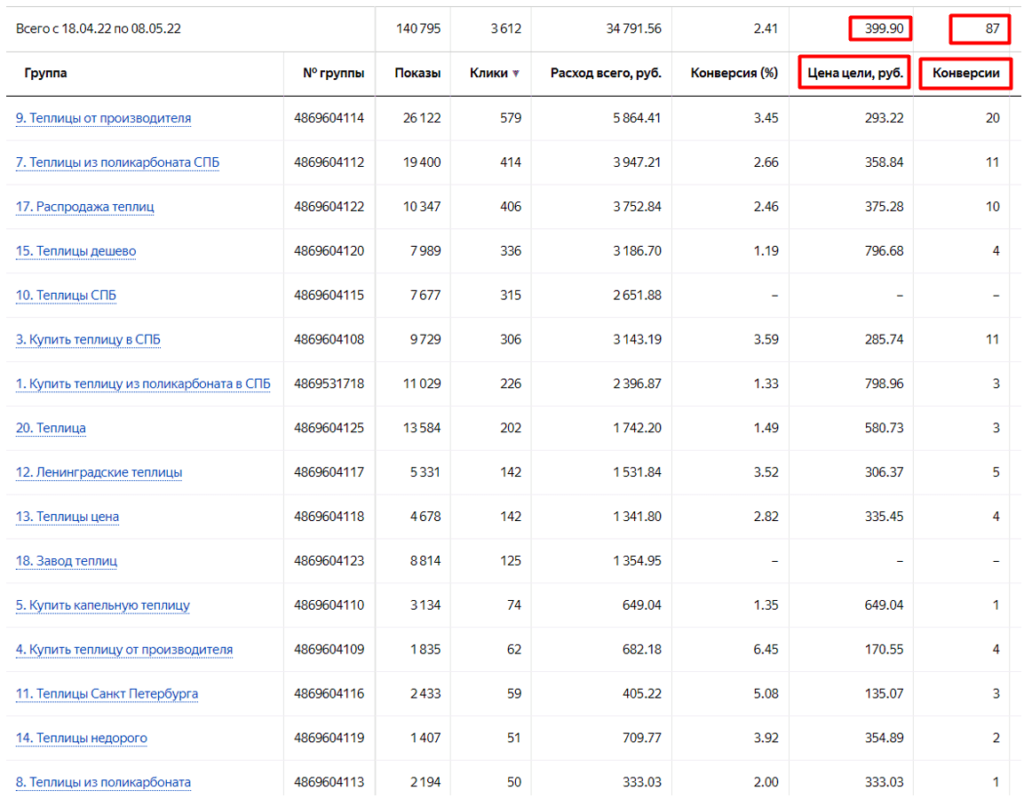1024x806 pixels.
Task: Click the 14. Теплицы недорого link
Action: coord(81,738)
